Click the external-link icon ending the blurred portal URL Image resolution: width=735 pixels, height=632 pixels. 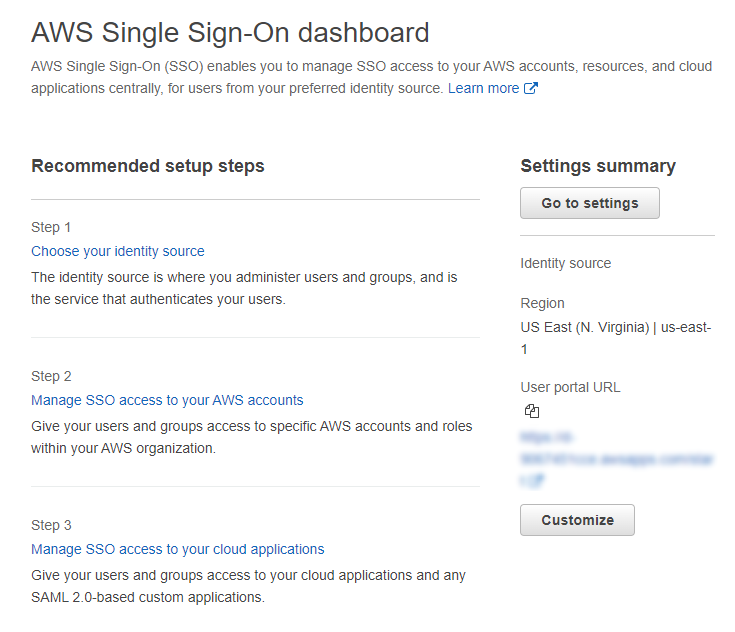pyautogui.click(x=536, y=481)
